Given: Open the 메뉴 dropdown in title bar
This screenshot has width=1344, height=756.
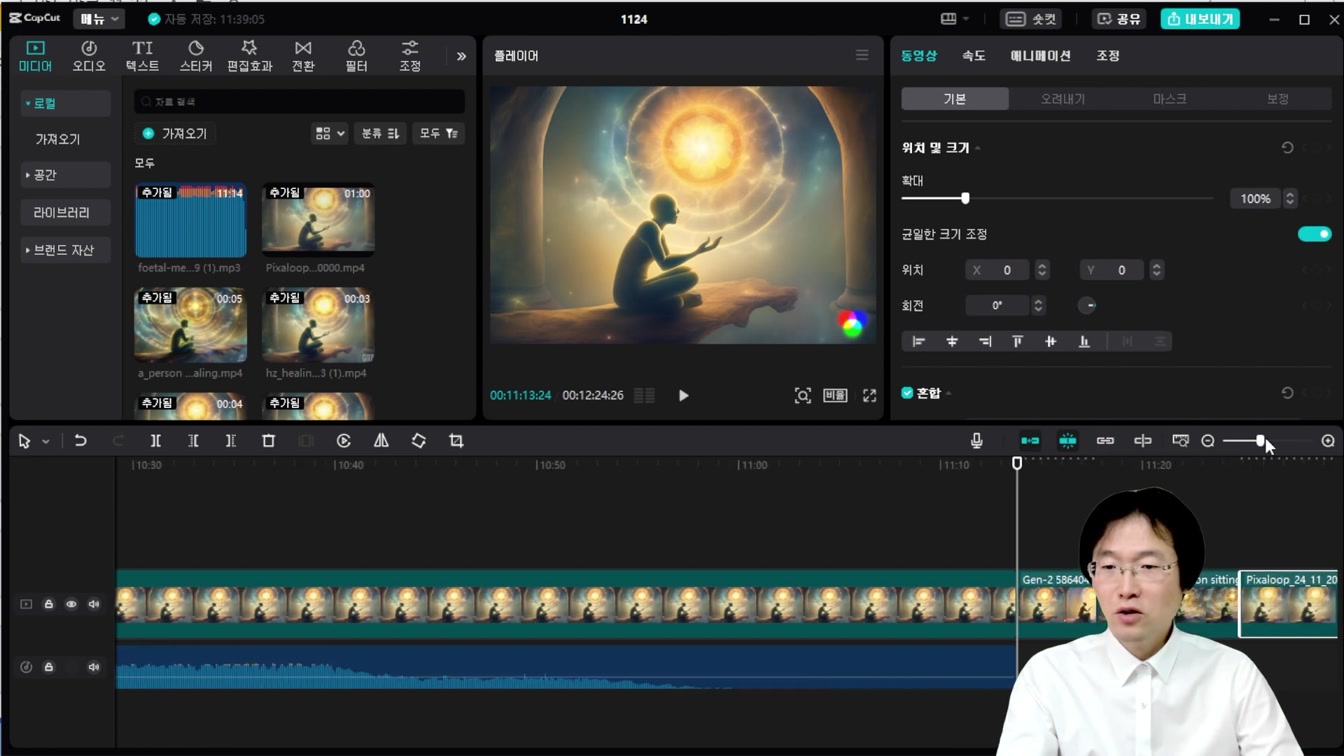Looking at the screenshot, I should pyautogui.click(x=99, y=19).
